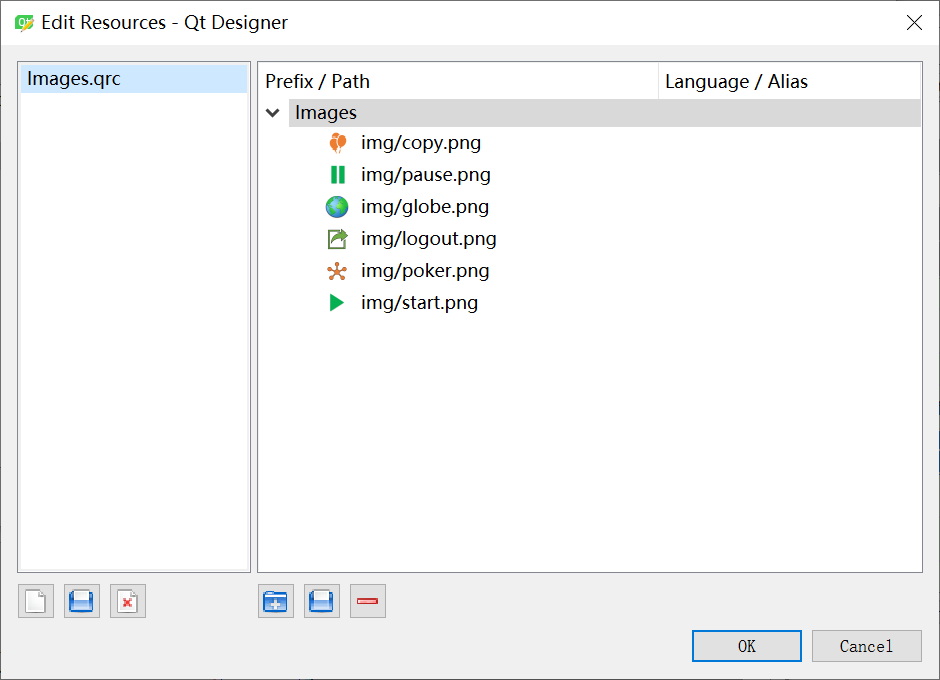The height and width of the screenshot is (680, 940).
Task: Select the img/globe.png entry
Action: [x=424, y=207]
